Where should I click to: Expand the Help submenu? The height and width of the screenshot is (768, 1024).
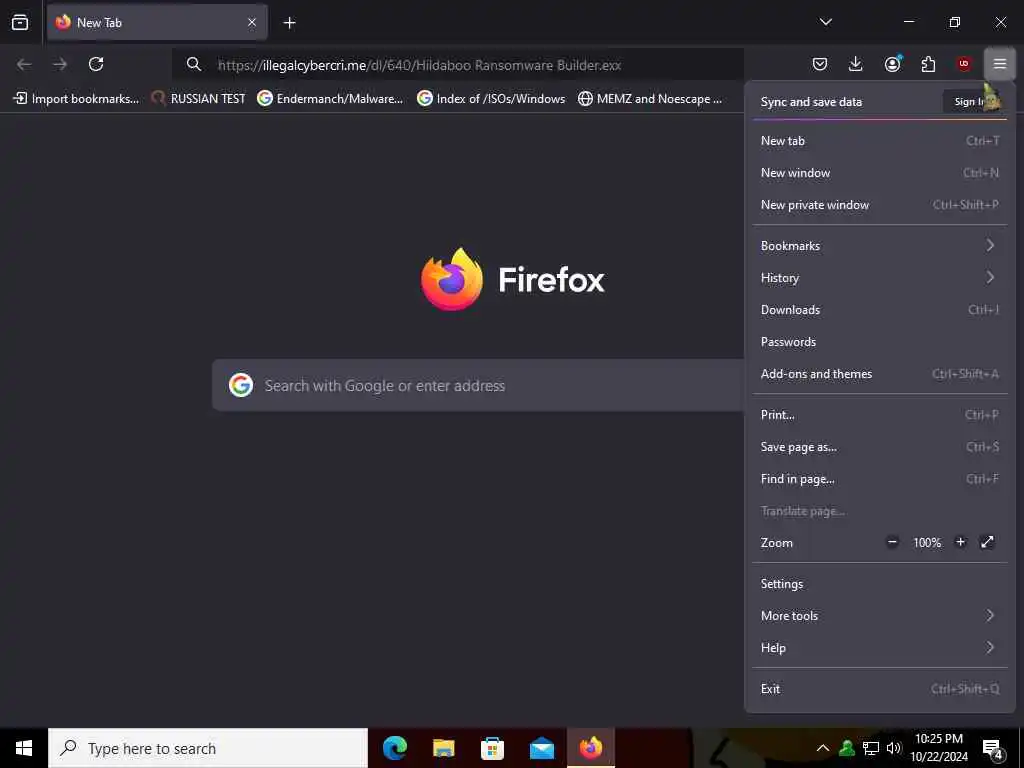coord(880,648)
